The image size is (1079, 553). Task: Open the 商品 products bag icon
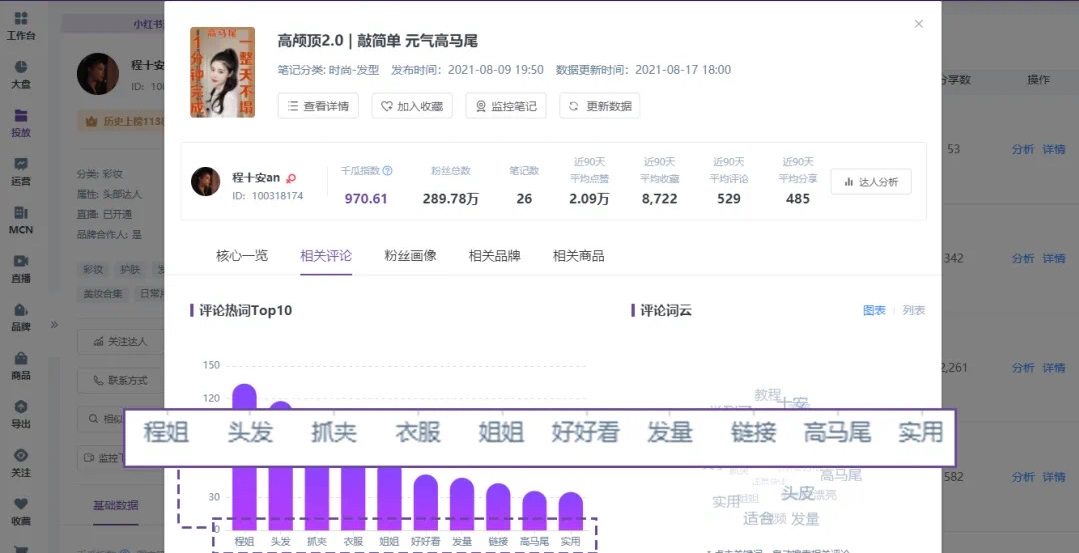pos(21,358)
